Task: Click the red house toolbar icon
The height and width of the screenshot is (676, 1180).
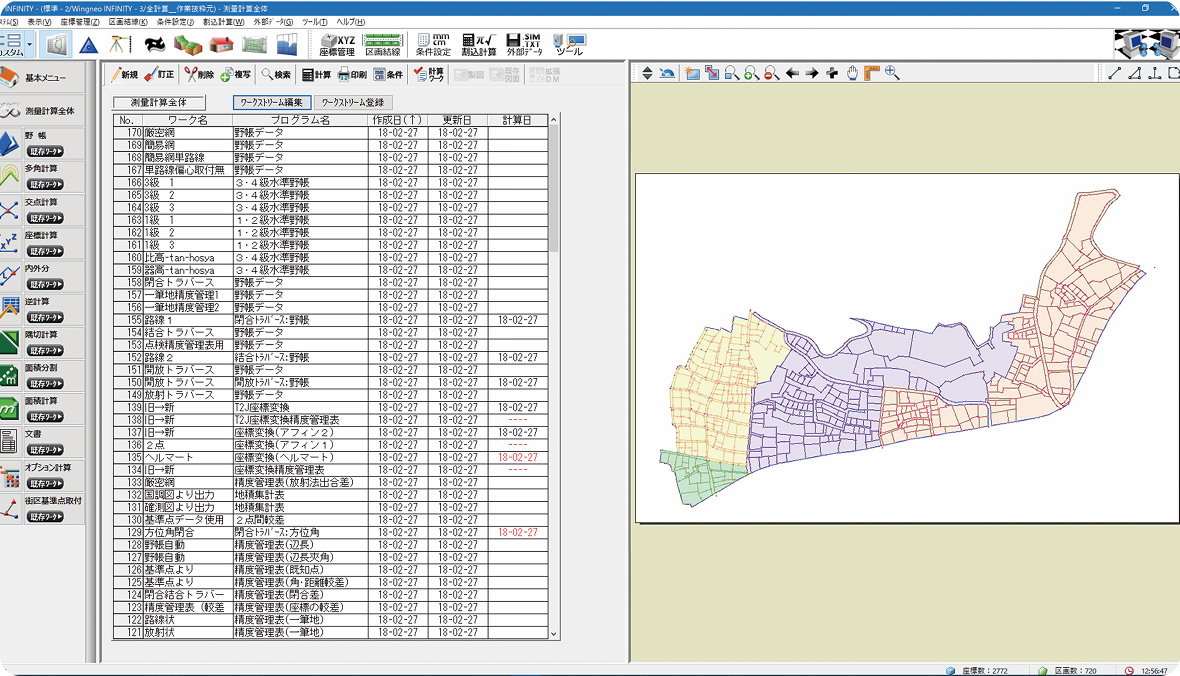Action: click(221, 45)
